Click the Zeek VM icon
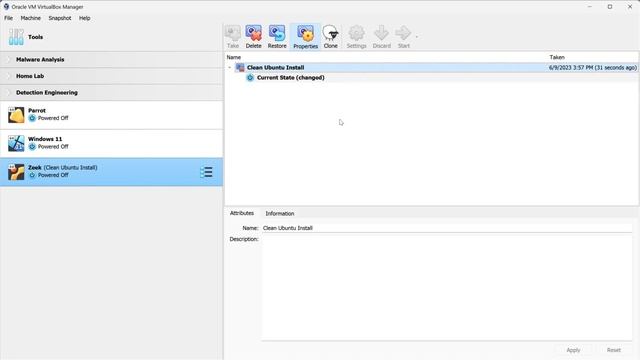640x360 pixels. (16, 172)
